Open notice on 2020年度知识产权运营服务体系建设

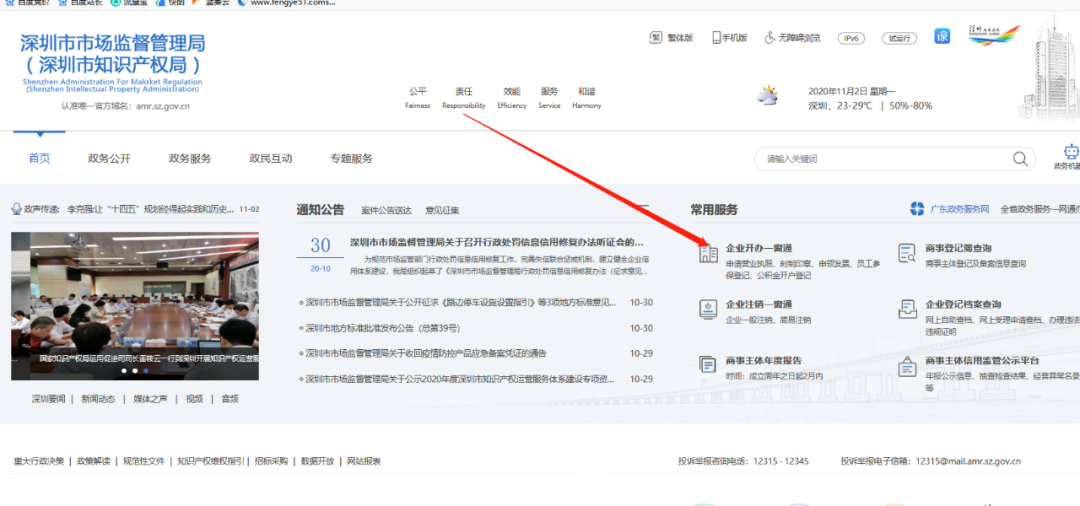460,379
